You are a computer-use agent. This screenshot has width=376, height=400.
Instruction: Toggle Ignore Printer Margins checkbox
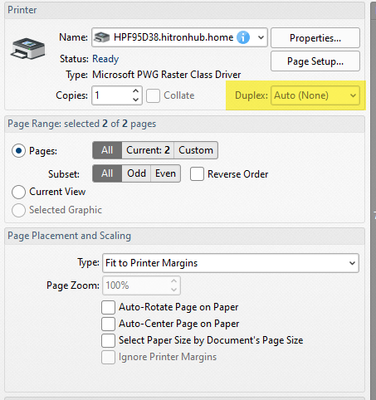coord(108,357)
